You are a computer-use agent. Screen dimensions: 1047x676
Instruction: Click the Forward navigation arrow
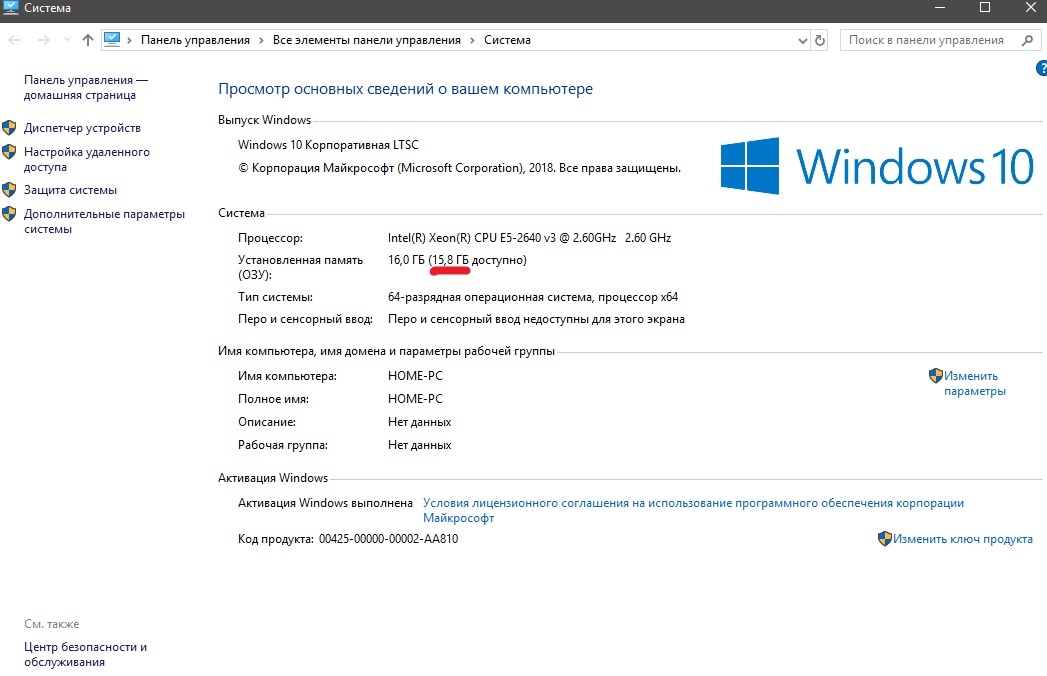click(43, 40)
